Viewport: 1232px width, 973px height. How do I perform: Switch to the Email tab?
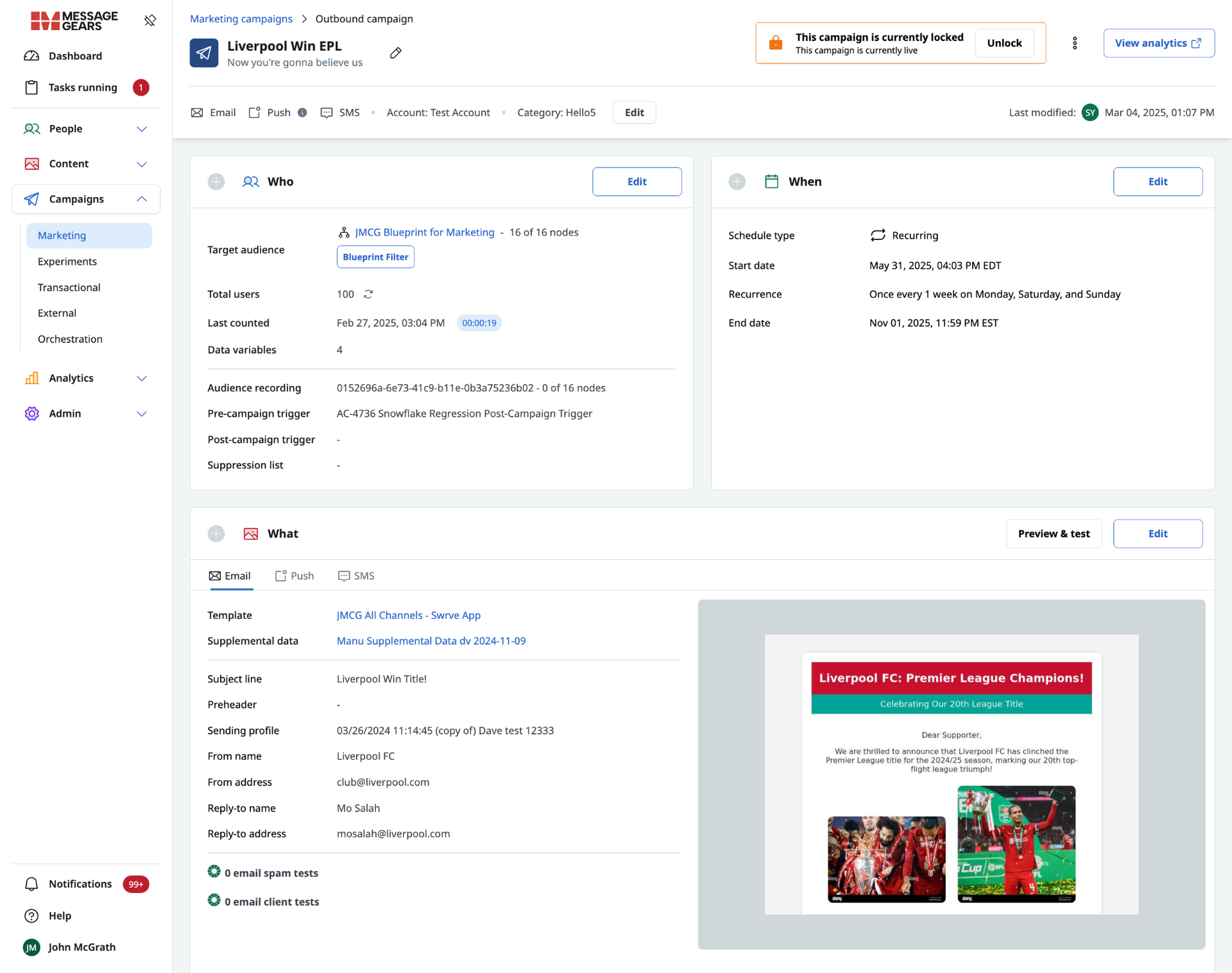tap(230, 576)
